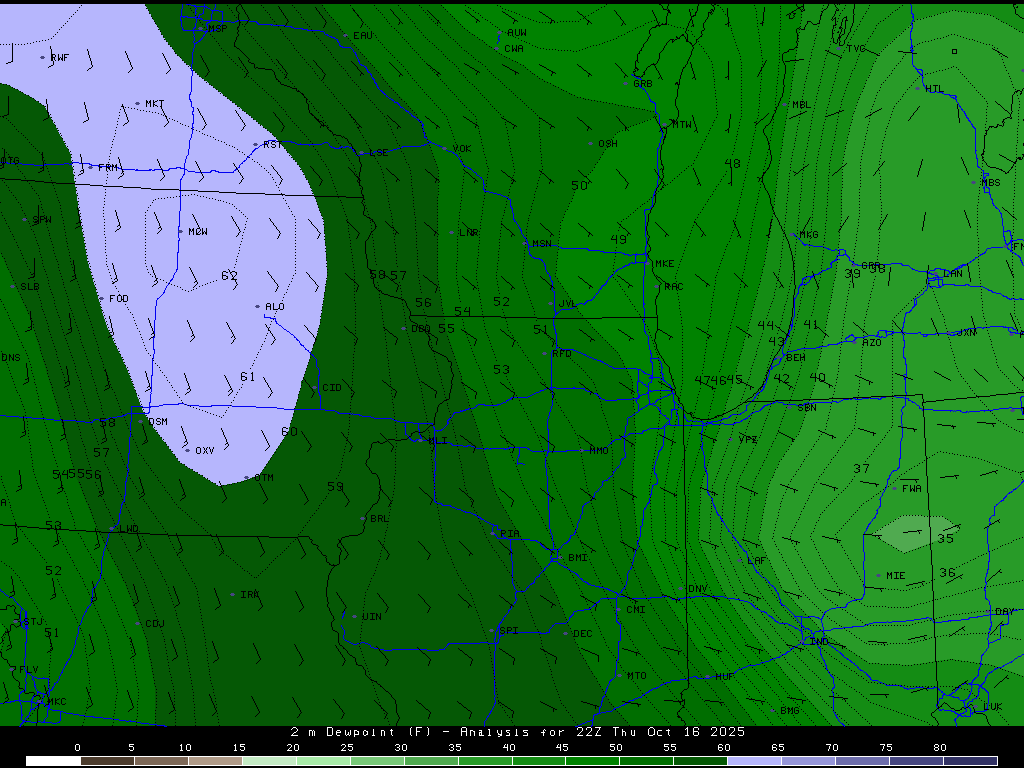Click the 62 dewpoint contour value
The image size is (1024, 768).
pos(229,276)
